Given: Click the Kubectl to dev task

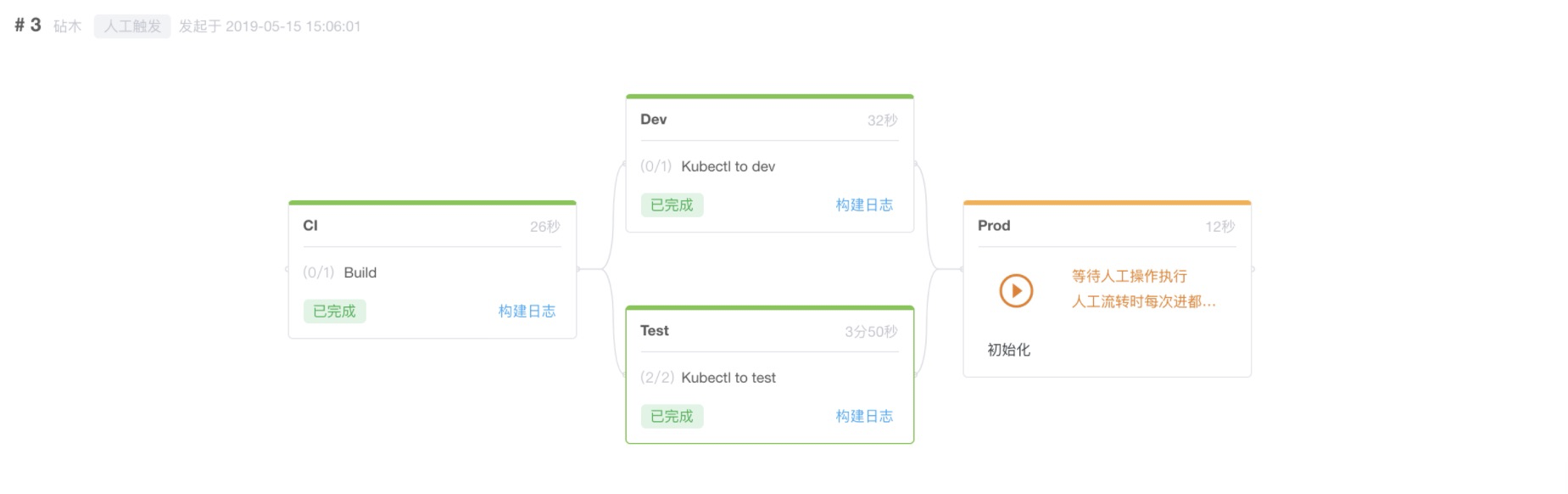Looking at the screenshot, I should click(728, 166).
